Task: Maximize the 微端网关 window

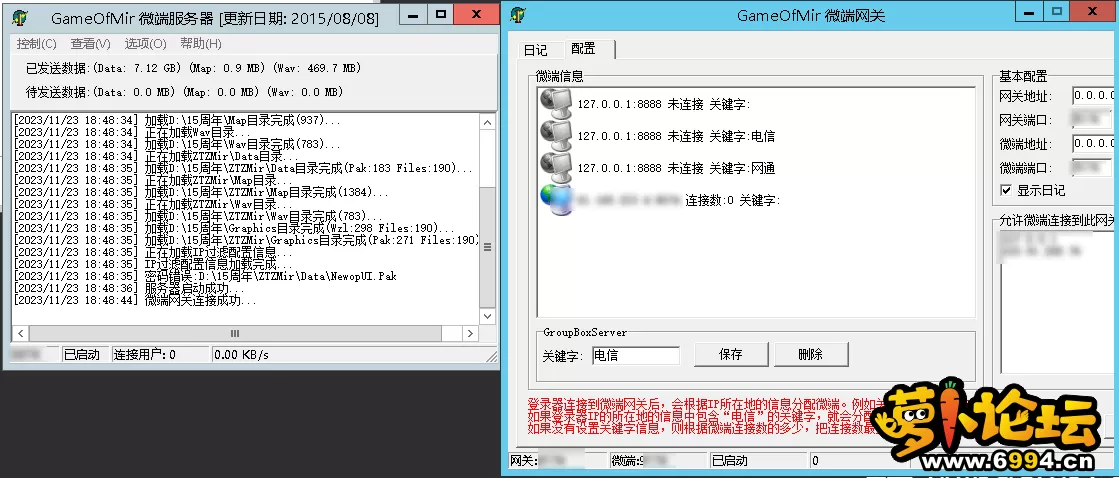Action: click(x=1057, y=11)
